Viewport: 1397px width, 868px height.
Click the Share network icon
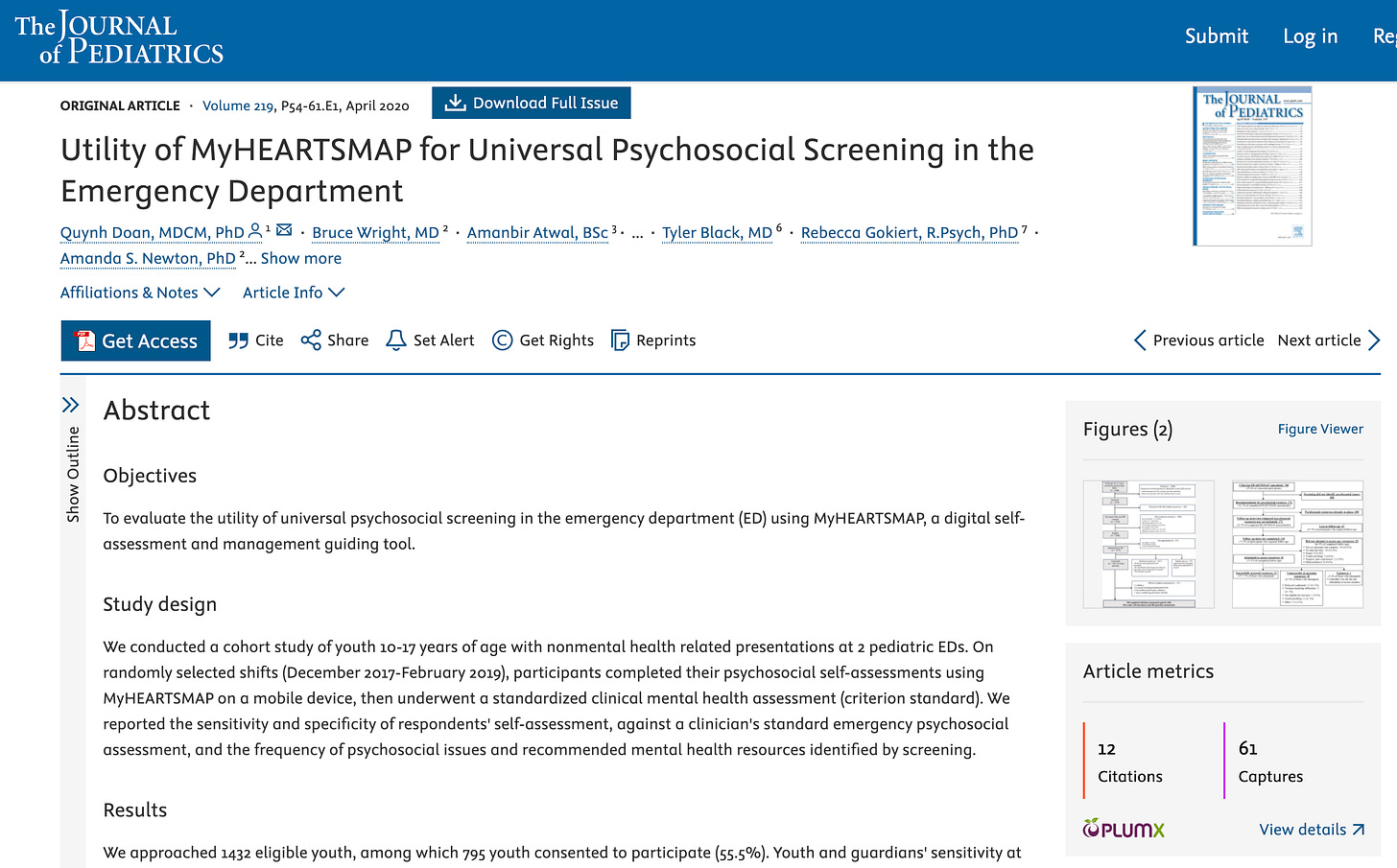point(311,340)
